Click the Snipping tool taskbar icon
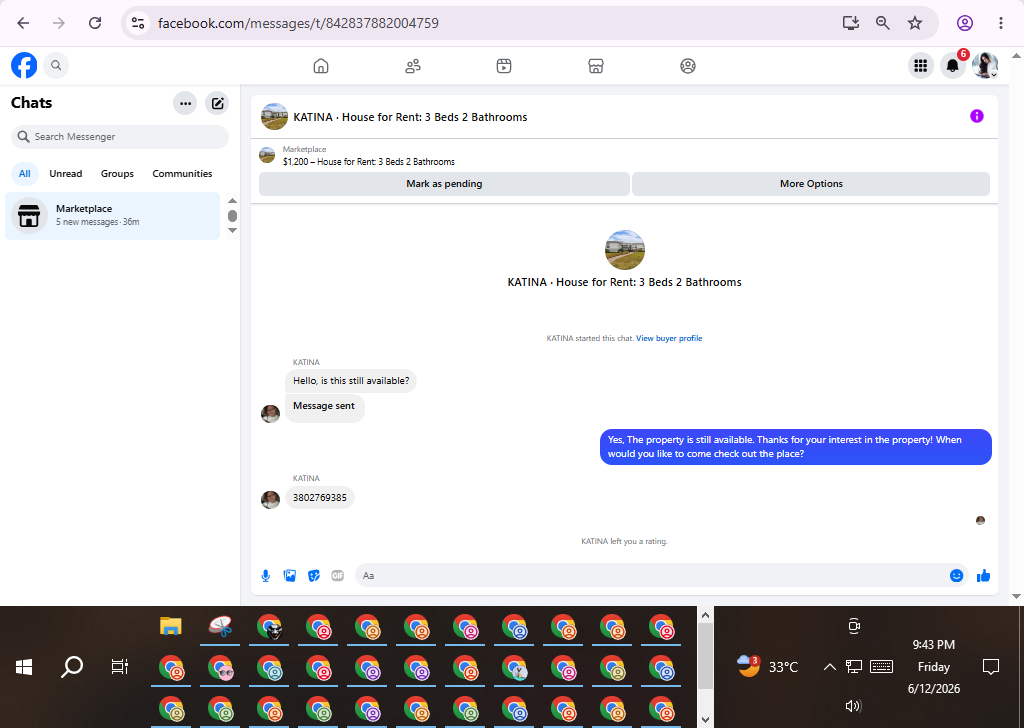1024x728 pixels. pyautogui.click(x=220, y=626)
